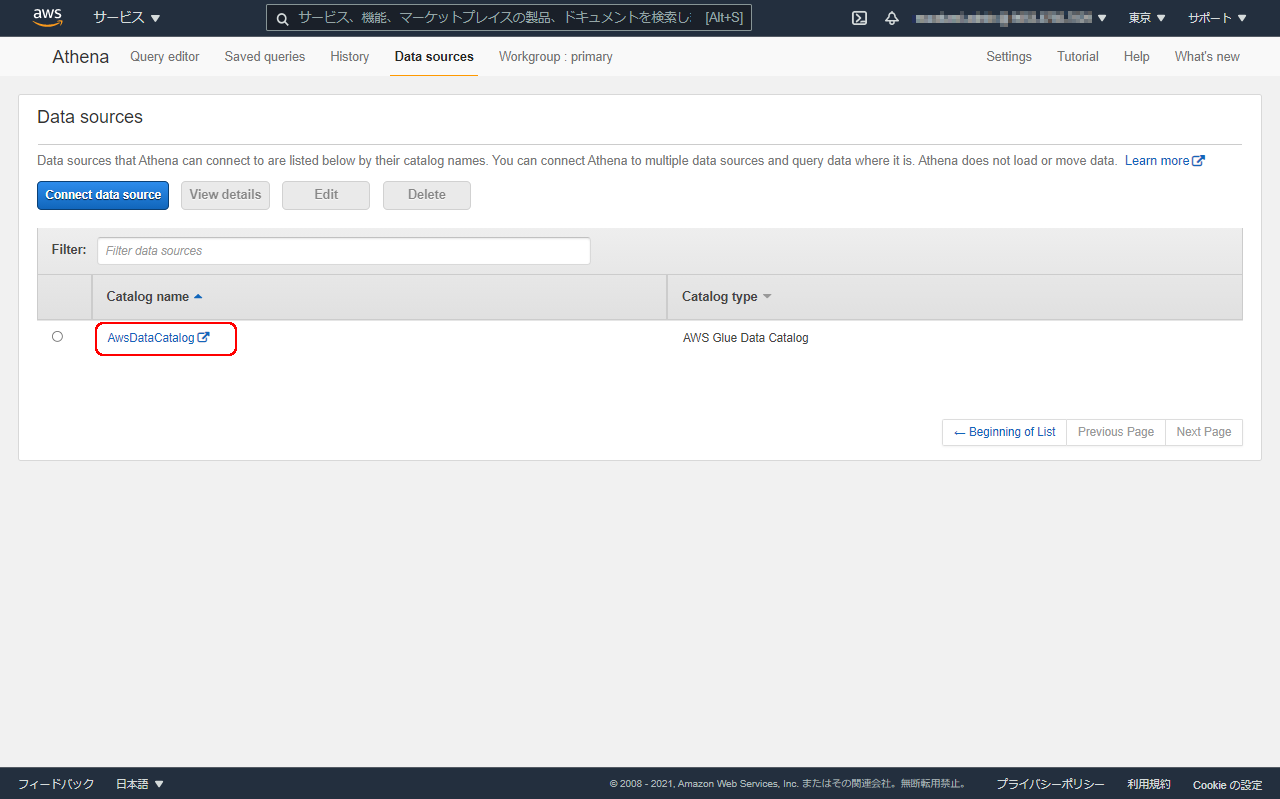
Task: Click the Edit button
Action: pos(326,195)
